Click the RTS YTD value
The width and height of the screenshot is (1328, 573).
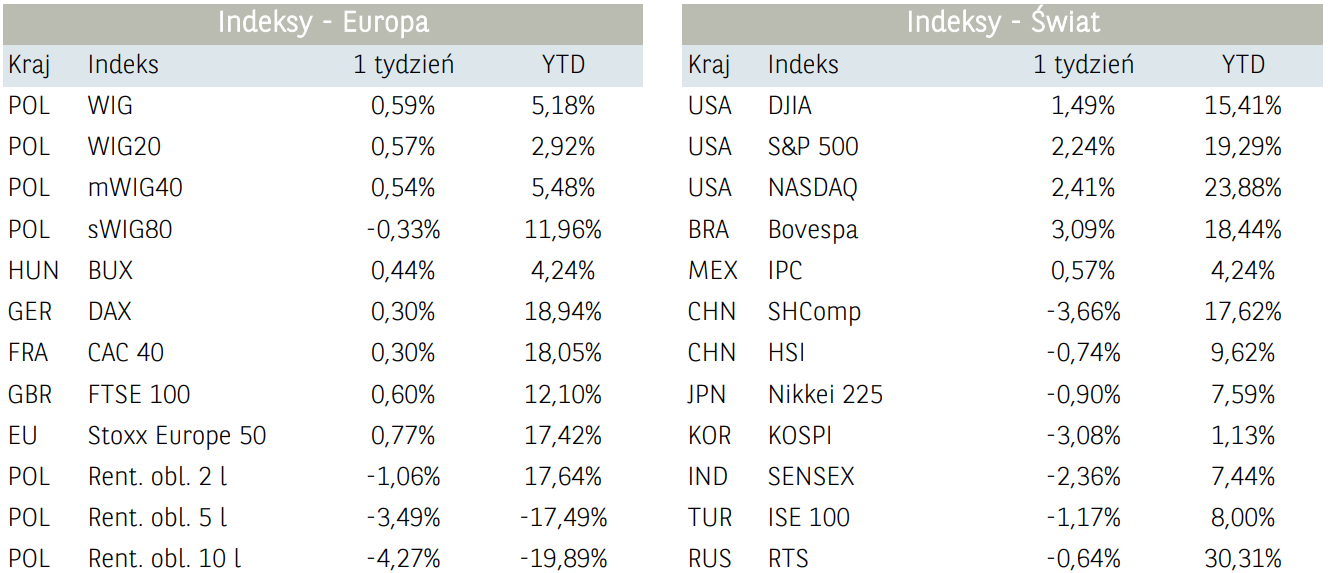coord(1243,559)
